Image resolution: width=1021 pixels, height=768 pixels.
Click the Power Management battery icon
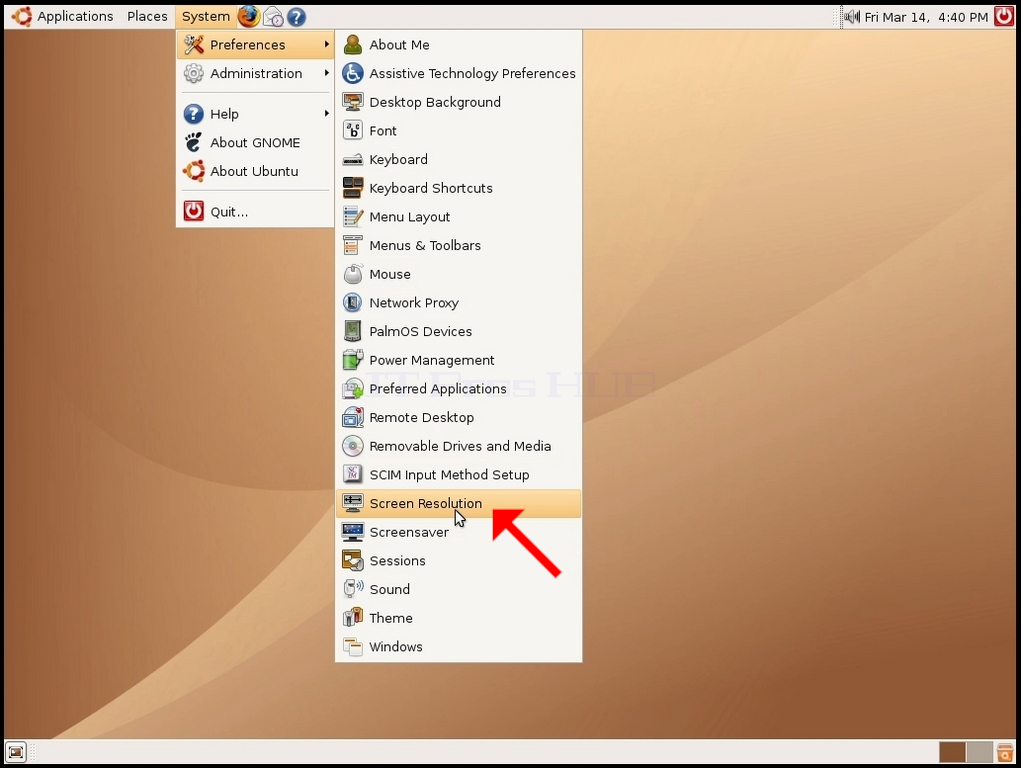click(353, 360)
